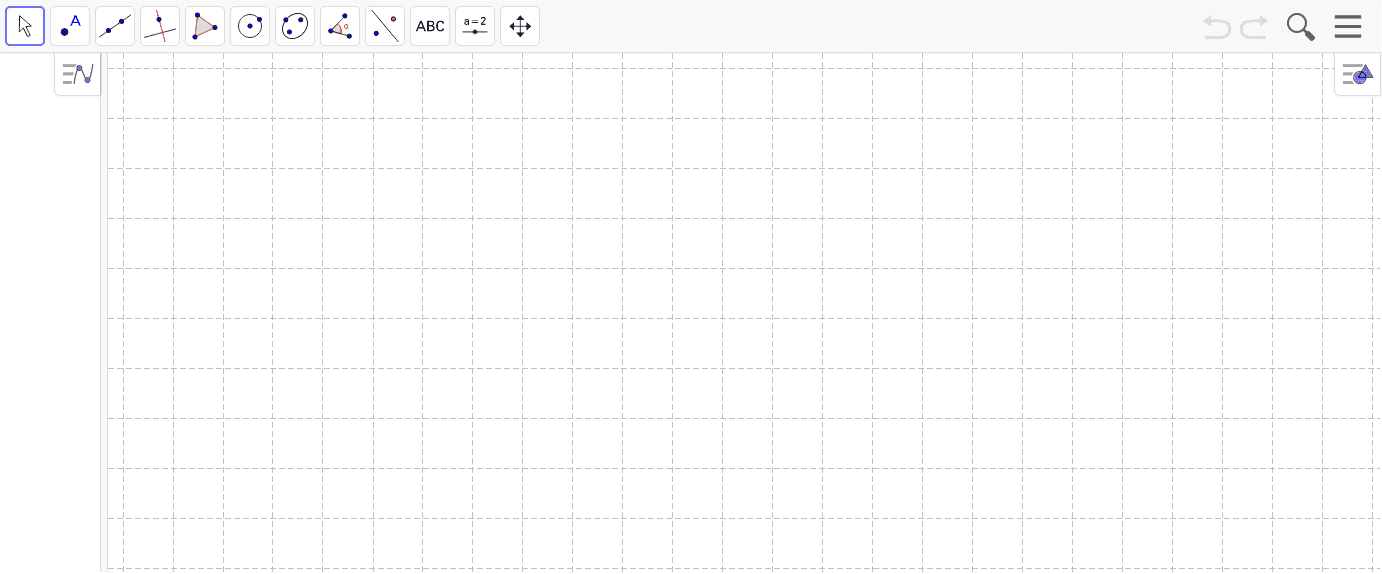Undo the last action

pos(1217,27)
